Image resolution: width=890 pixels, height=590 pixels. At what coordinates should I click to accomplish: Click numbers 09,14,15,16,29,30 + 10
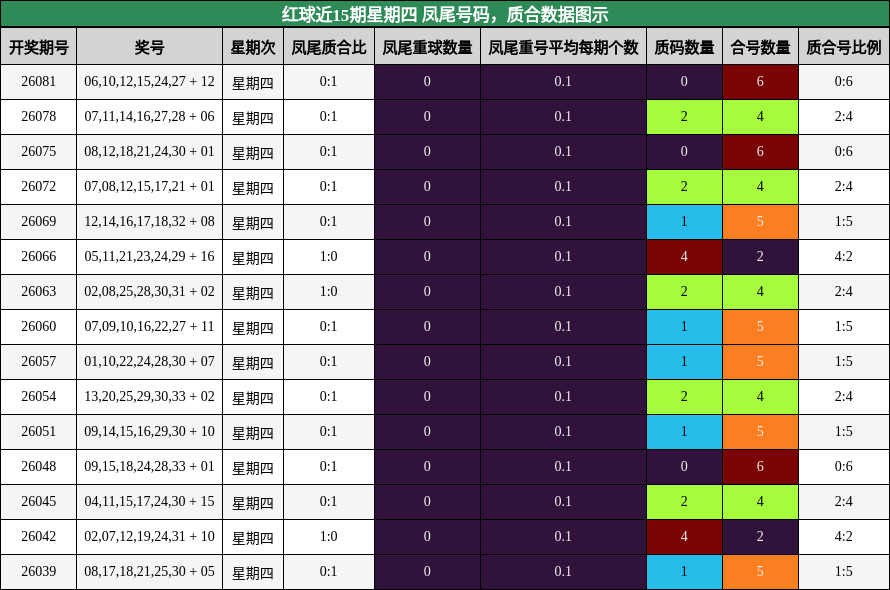coord(149,432)
